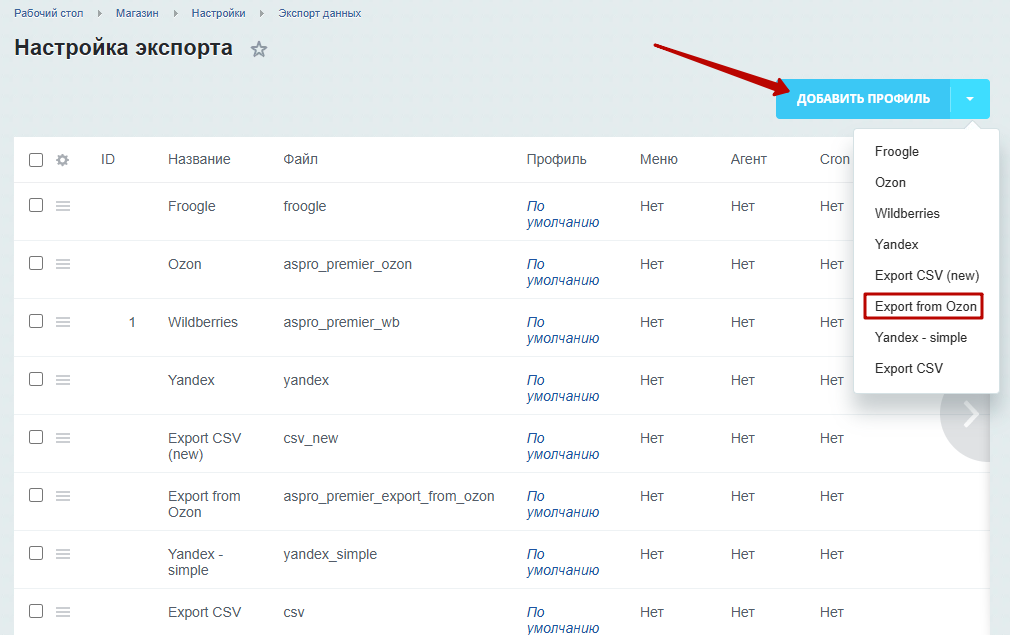
Task: Sort by the Профиль column header
Action: (557, 159)
